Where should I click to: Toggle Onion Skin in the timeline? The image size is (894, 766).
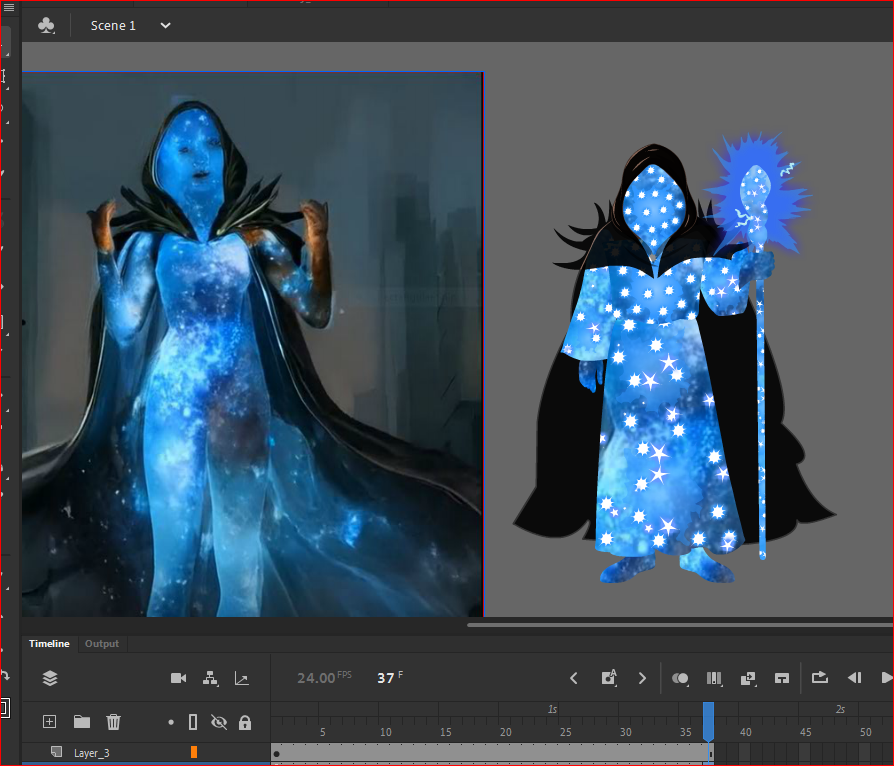click(680, 678)
